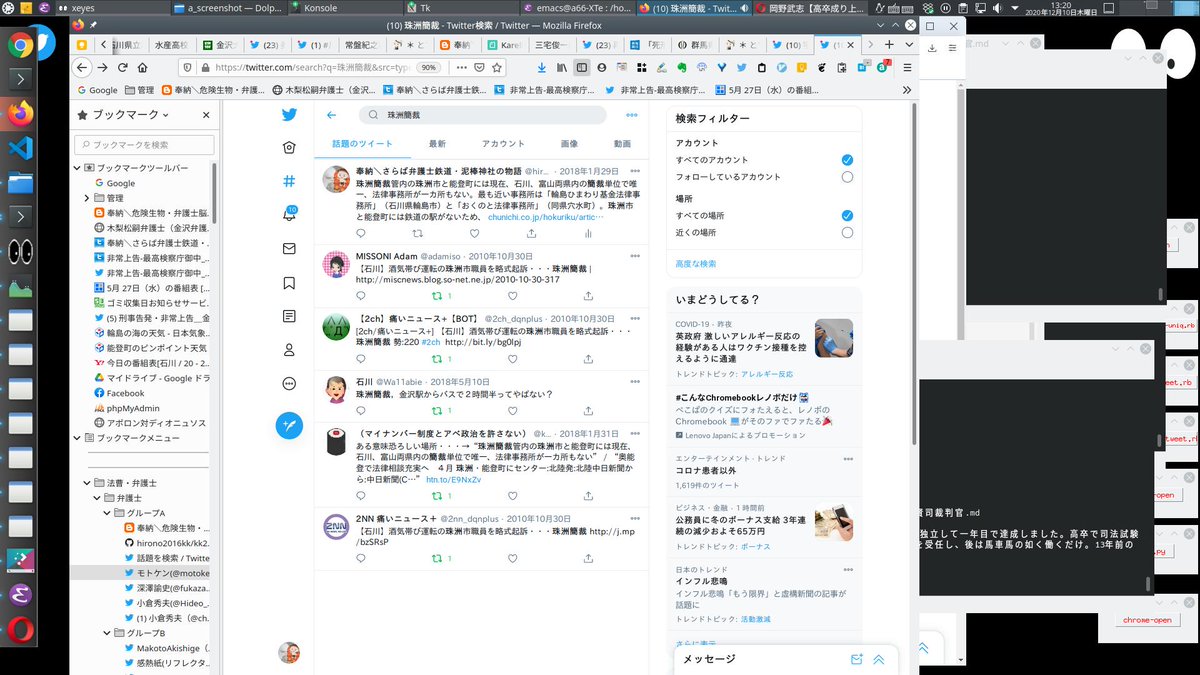Click the ブックマークを検索 search box

click(144, 145)
